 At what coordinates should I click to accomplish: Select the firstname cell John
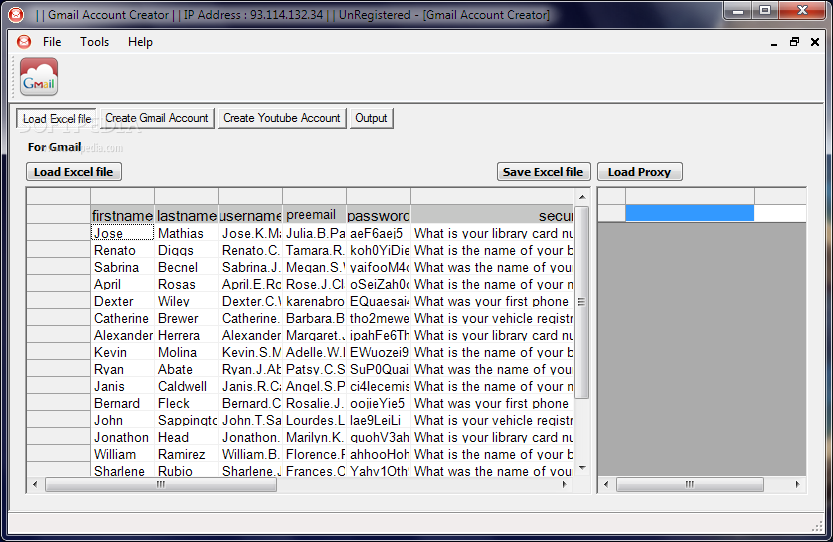122,420
